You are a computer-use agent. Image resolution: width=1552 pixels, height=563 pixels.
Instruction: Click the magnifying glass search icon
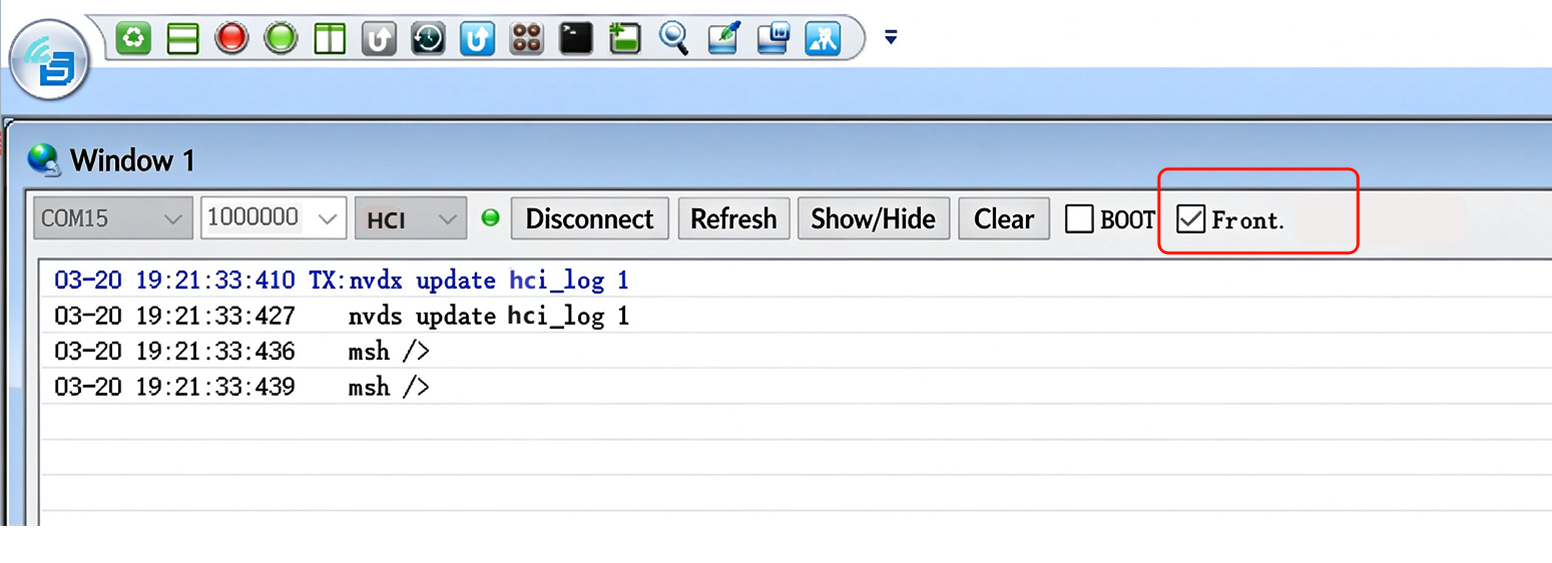click(x=675, y=39)
